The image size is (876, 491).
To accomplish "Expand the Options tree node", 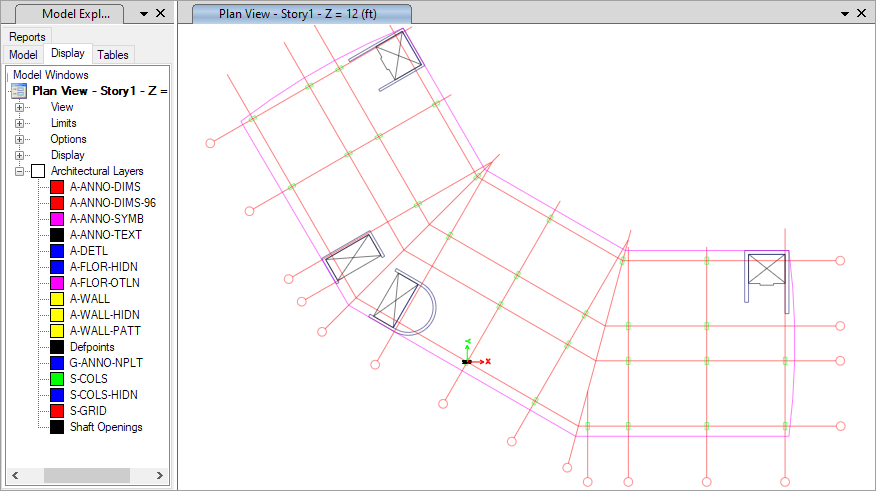I will [19, 139].
